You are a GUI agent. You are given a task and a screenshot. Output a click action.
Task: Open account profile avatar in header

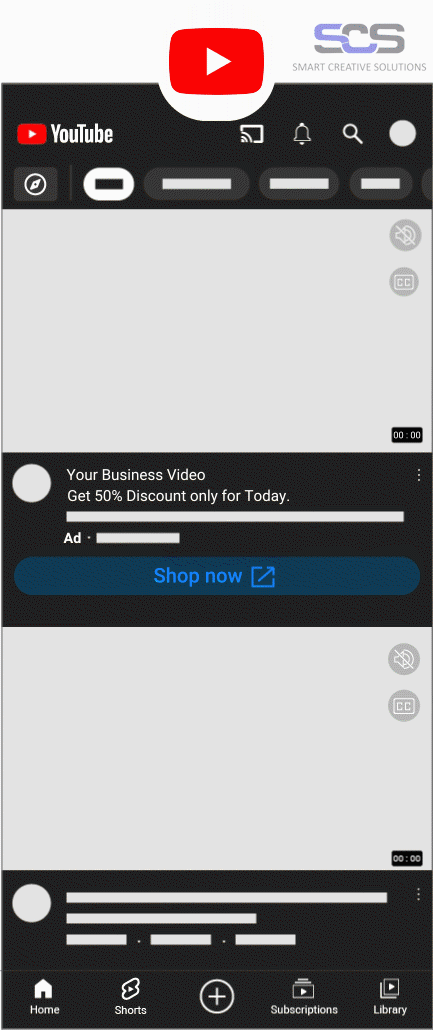[403, 133]
